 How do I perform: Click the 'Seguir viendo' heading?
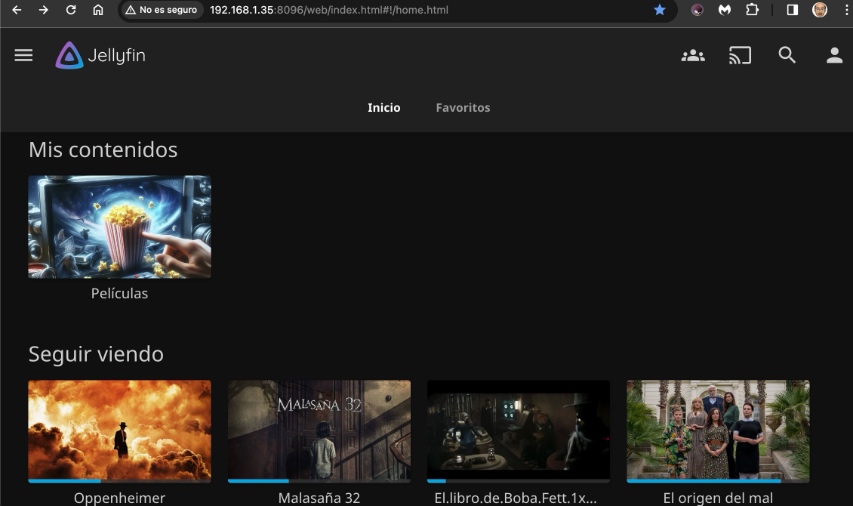(x=96, y=354)
